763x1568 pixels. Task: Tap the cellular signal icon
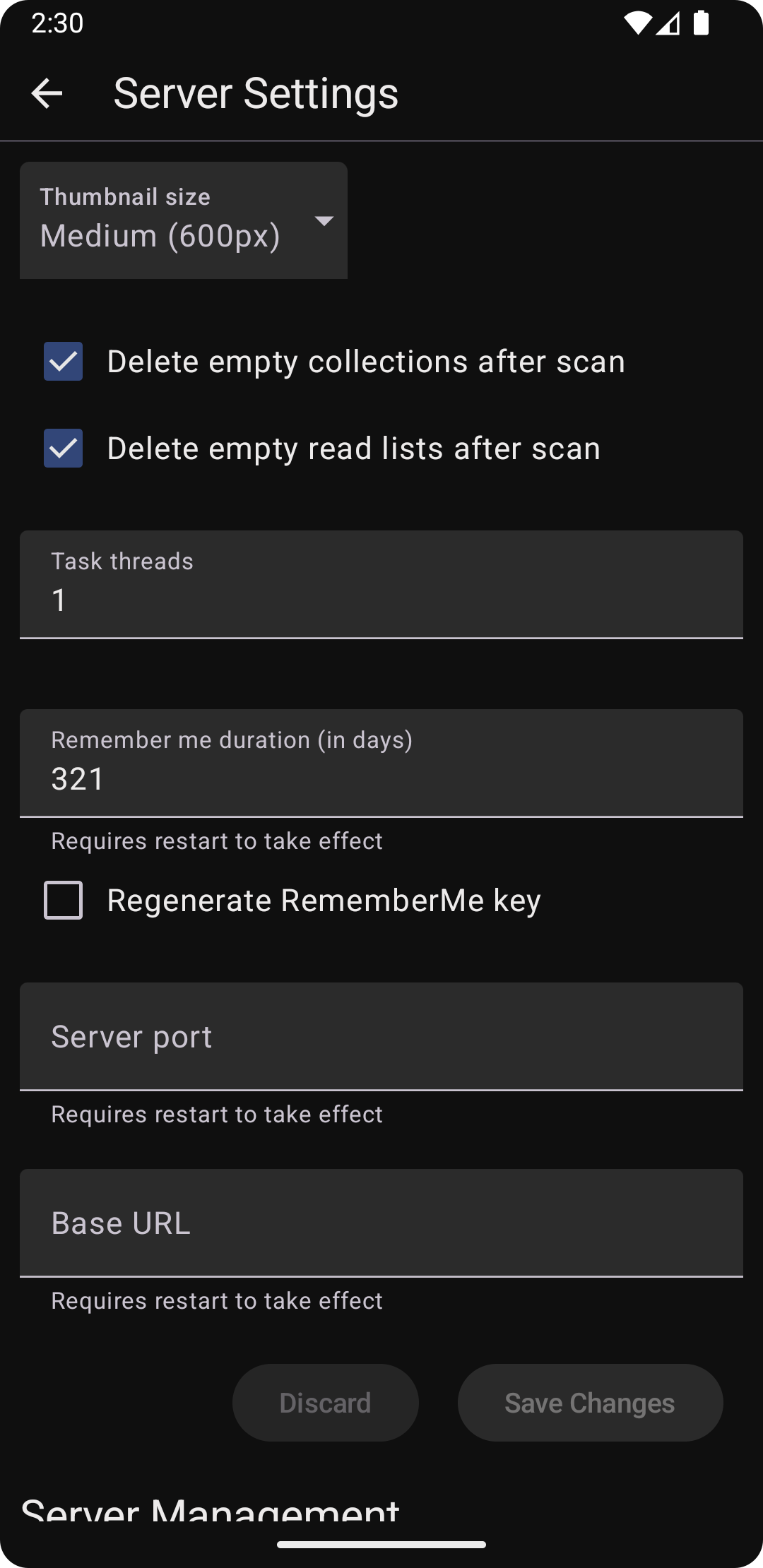click(668, 24)
